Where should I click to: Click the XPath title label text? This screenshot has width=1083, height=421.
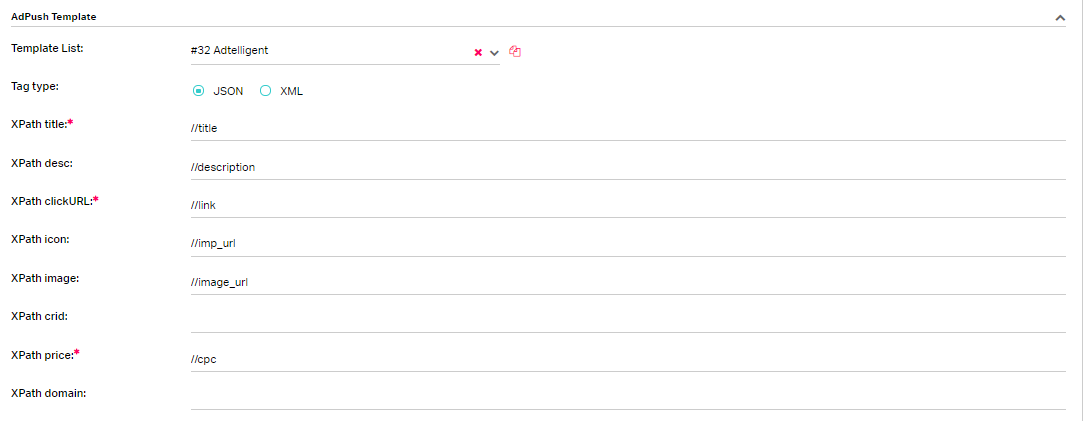41,124
